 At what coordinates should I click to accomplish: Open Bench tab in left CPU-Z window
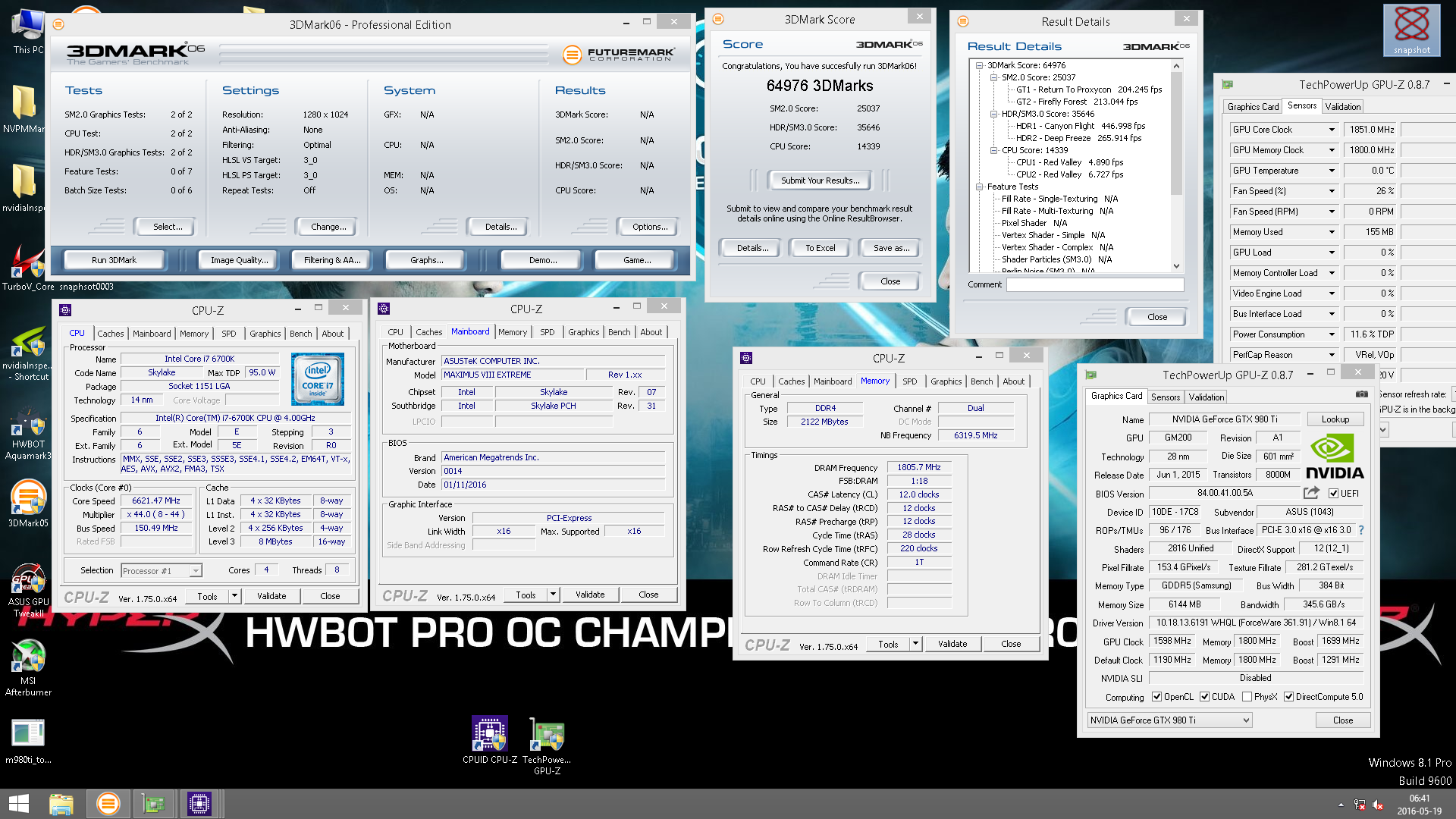[300, 334]
